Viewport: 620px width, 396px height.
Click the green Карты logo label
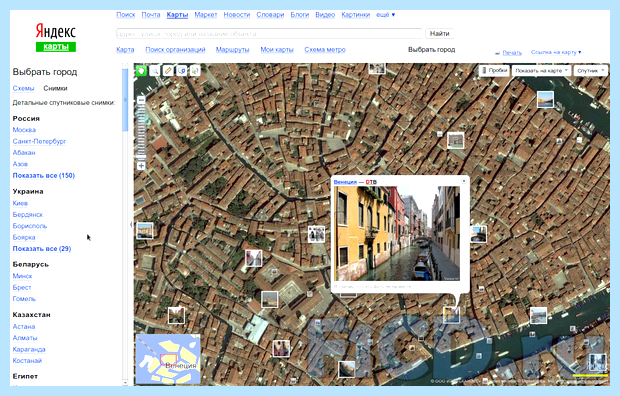[x=56, y=47]
